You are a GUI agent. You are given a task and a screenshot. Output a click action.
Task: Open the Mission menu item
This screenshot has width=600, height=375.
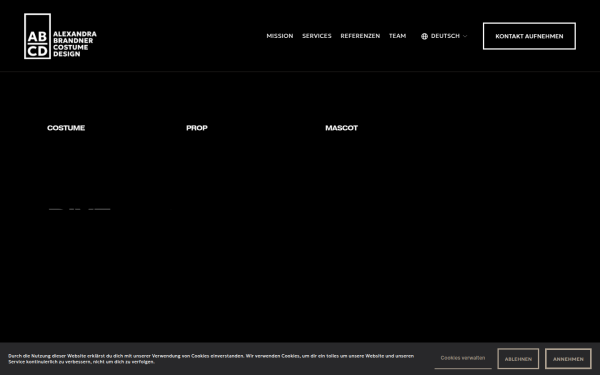point(280,36)
